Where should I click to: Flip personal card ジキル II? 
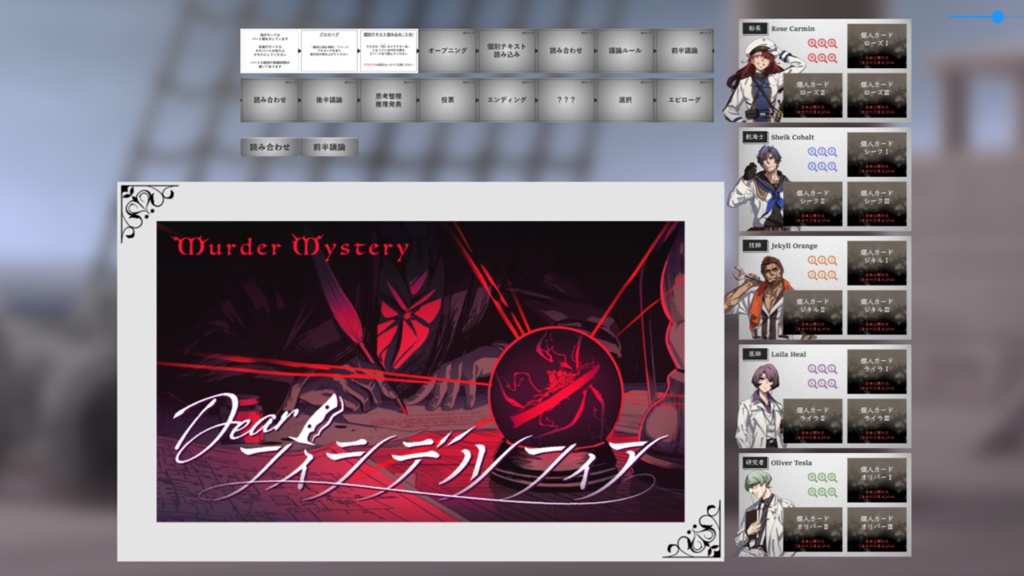click(812, 313)
